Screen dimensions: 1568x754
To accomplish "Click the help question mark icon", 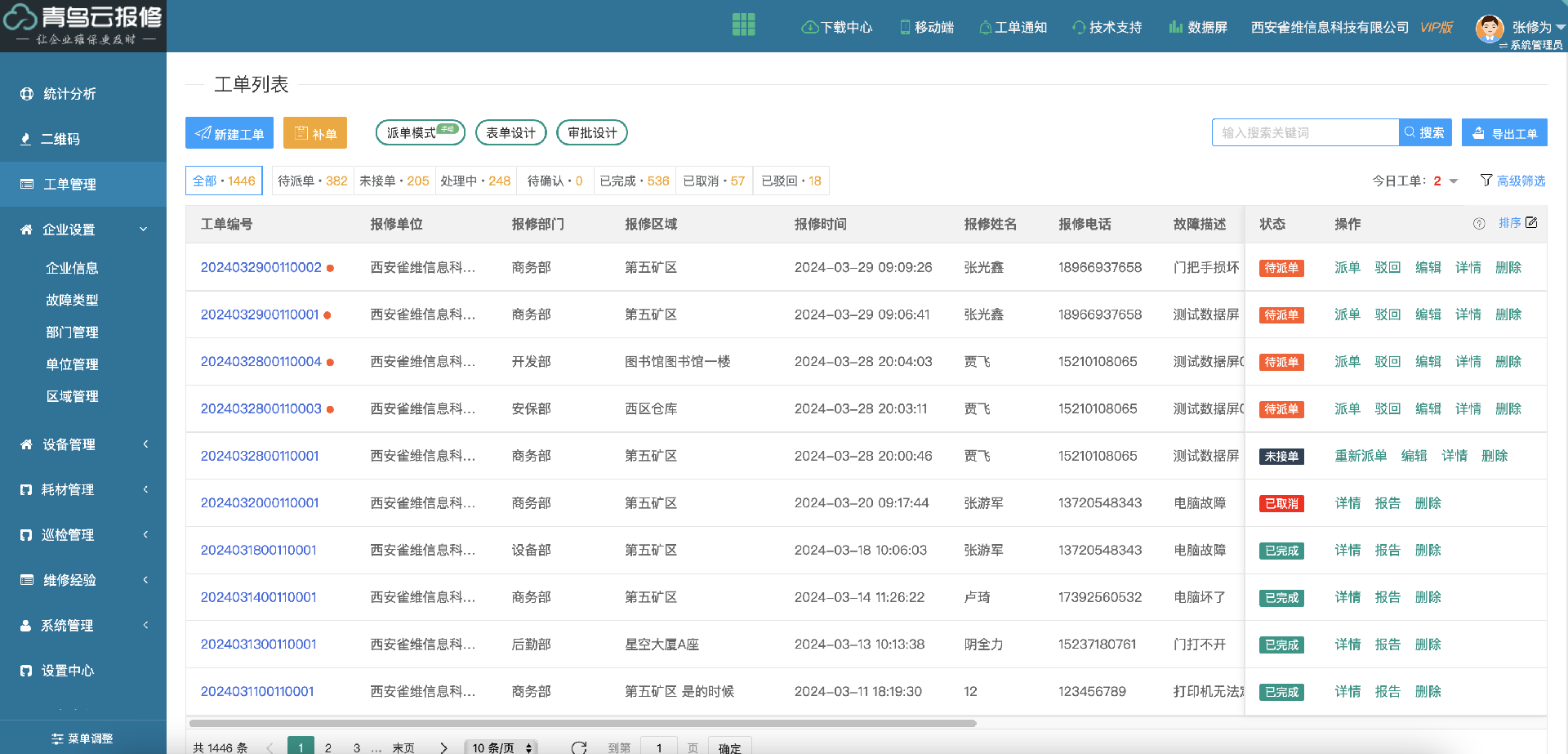I will click(1479, 224).
